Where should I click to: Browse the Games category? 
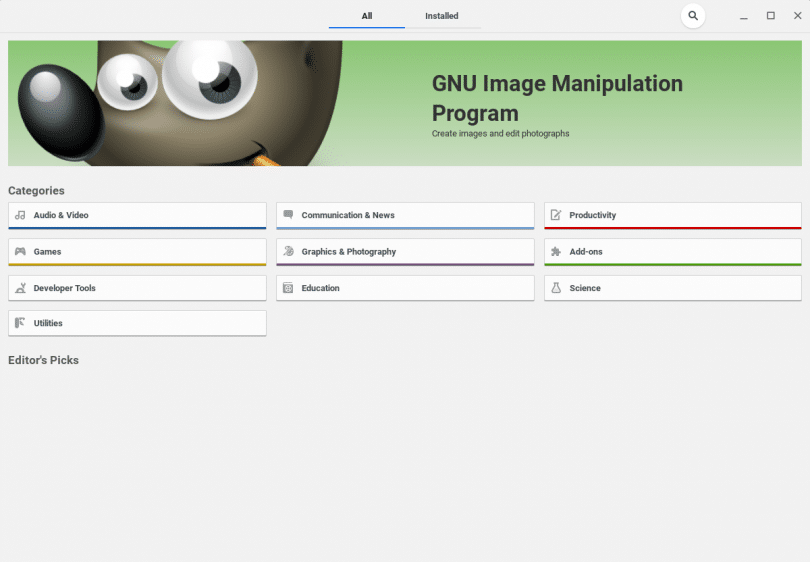tap(137, 252)
